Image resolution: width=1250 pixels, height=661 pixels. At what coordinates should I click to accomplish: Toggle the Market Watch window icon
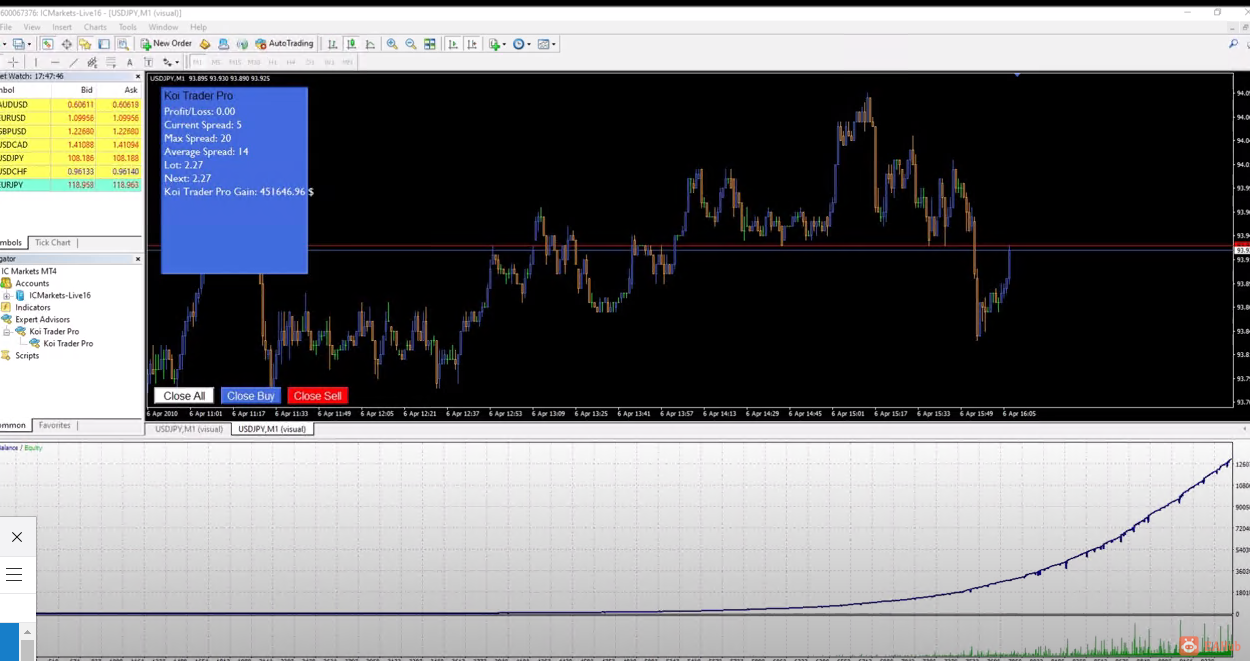click(x=47, y=44)
